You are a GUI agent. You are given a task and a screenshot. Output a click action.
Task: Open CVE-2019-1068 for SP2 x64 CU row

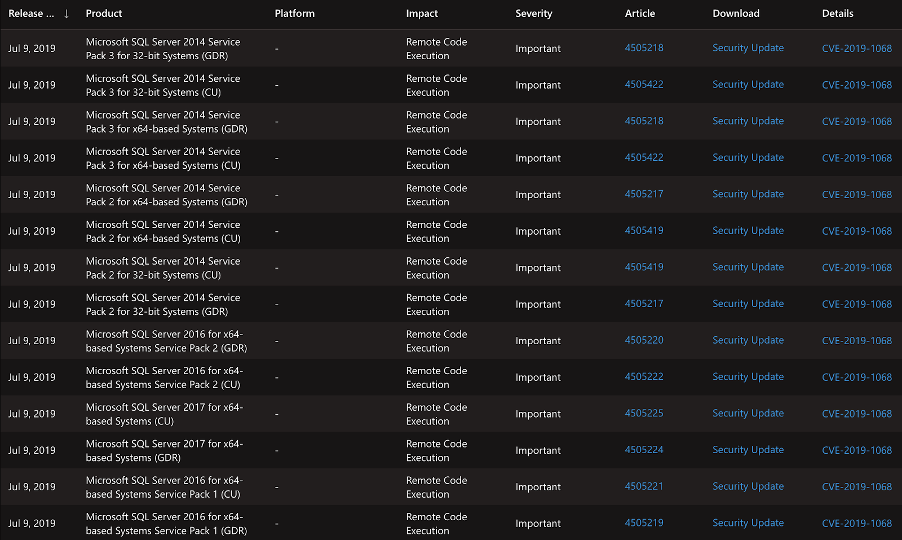click(x=857, y=231)
